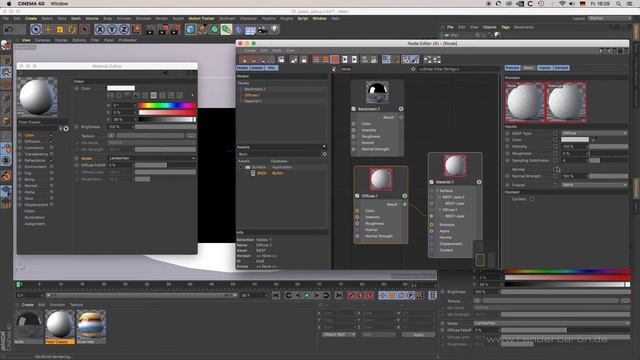Toggle the Z axis lock
This screenshot has width=640, height=360.
124,29
